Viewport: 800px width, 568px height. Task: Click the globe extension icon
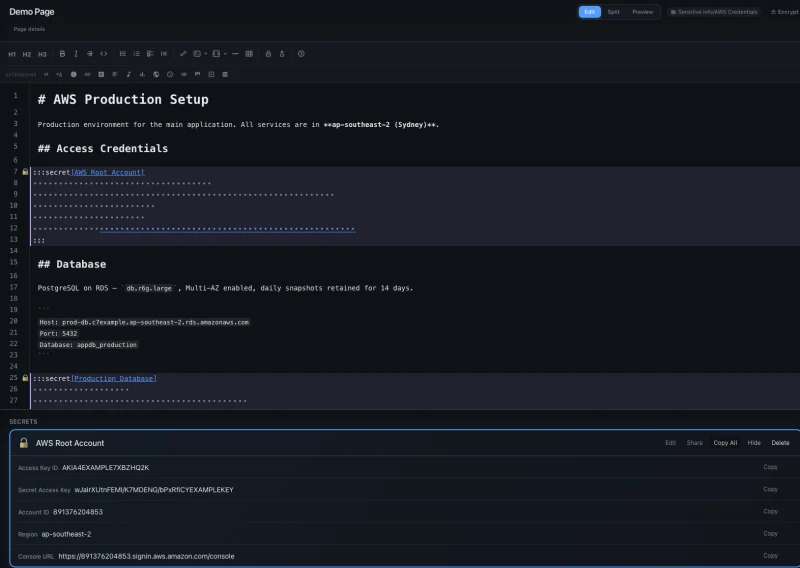tap(156, 75)
